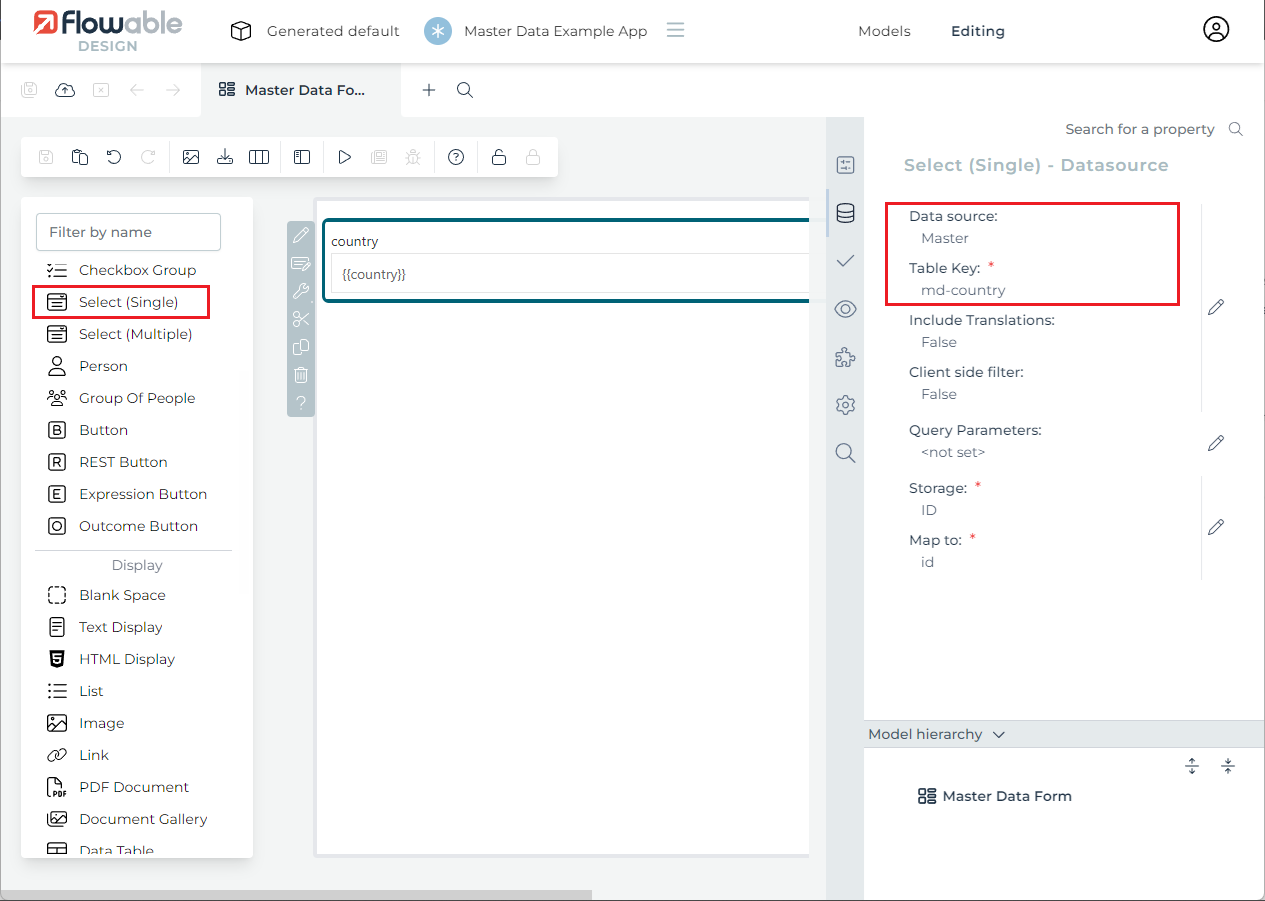1265x901 pixels.
Task: Switch to the Master Data Fo... tab
Action: [302, 90]
